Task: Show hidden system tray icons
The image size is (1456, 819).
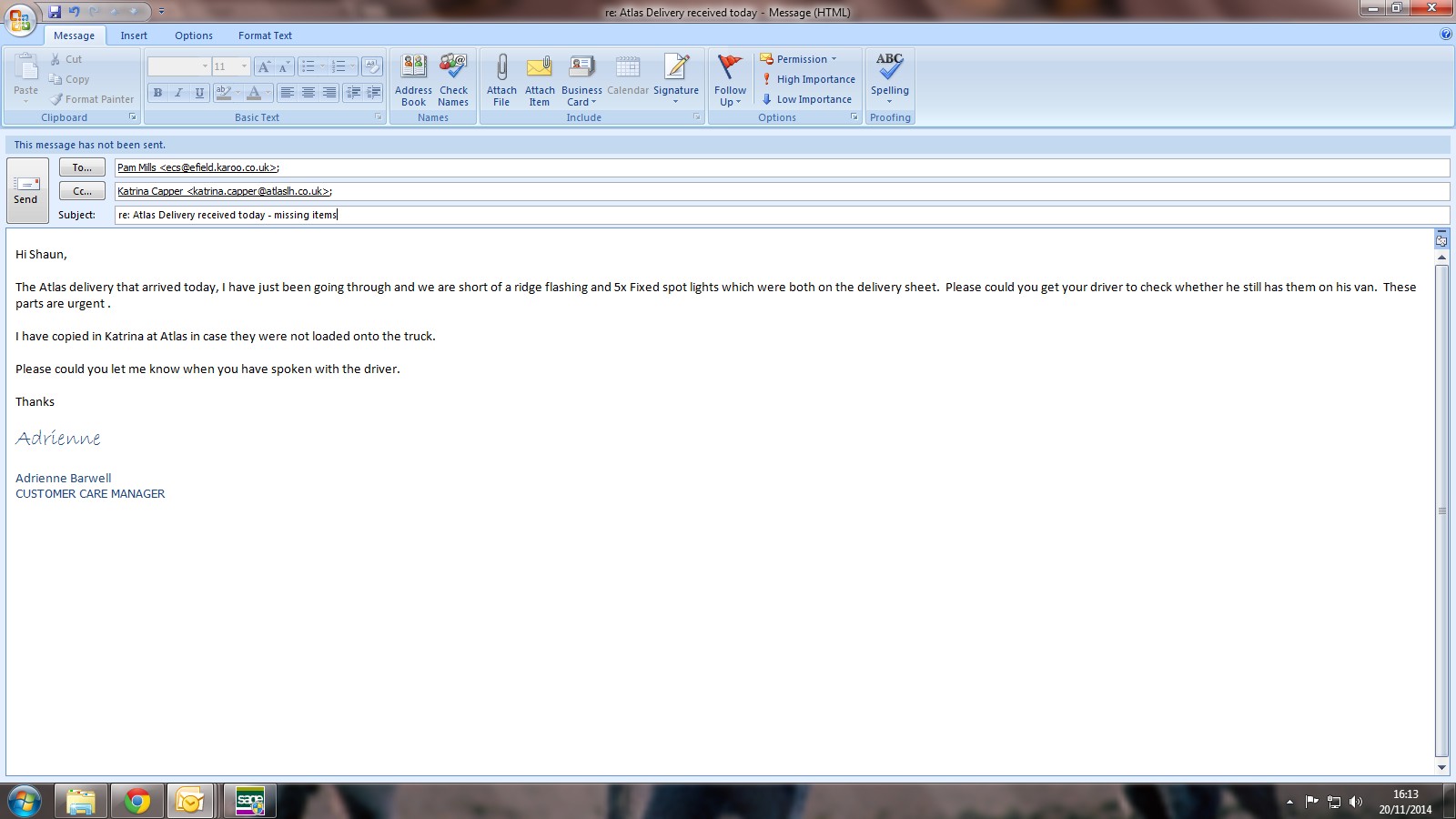Action: [1289, 802]
